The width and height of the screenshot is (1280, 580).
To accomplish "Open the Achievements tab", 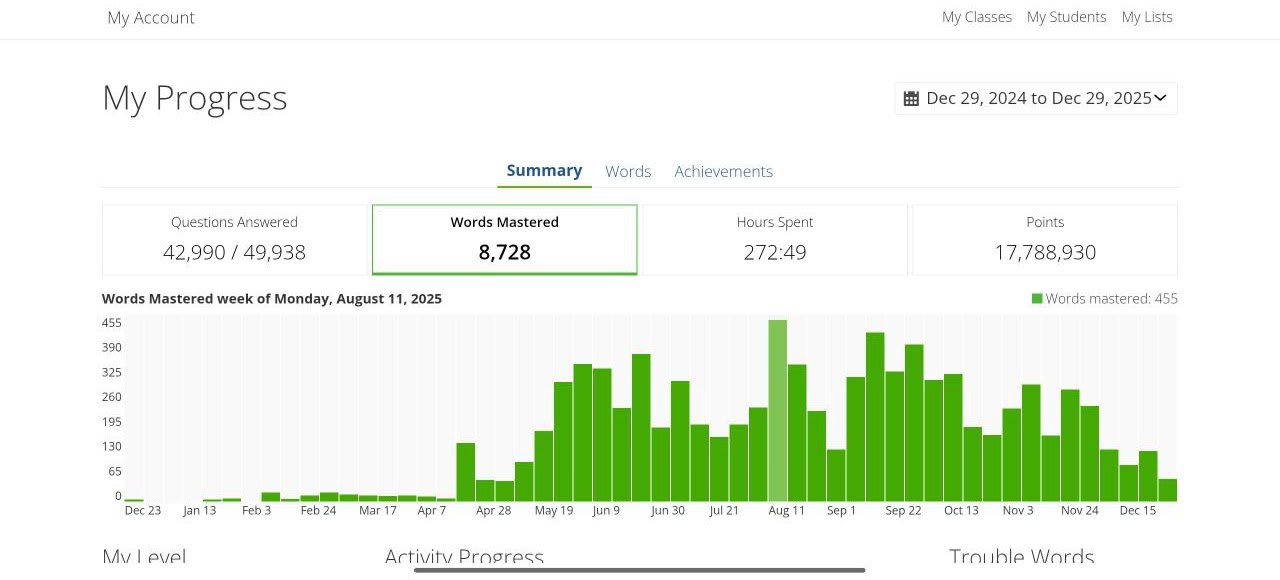I will (723, 171).
